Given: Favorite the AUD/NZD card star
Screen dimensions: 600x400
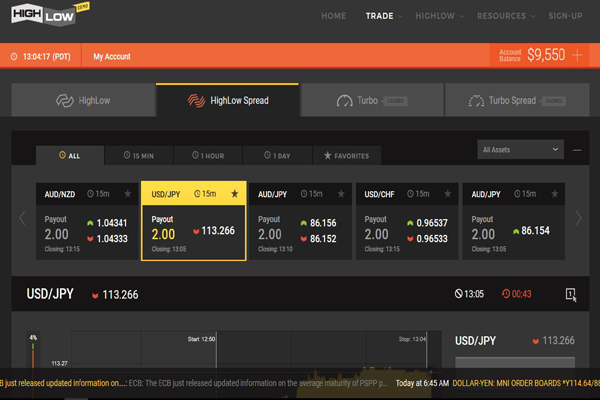Looking at the screenshot, I should [x=128, y=194].
